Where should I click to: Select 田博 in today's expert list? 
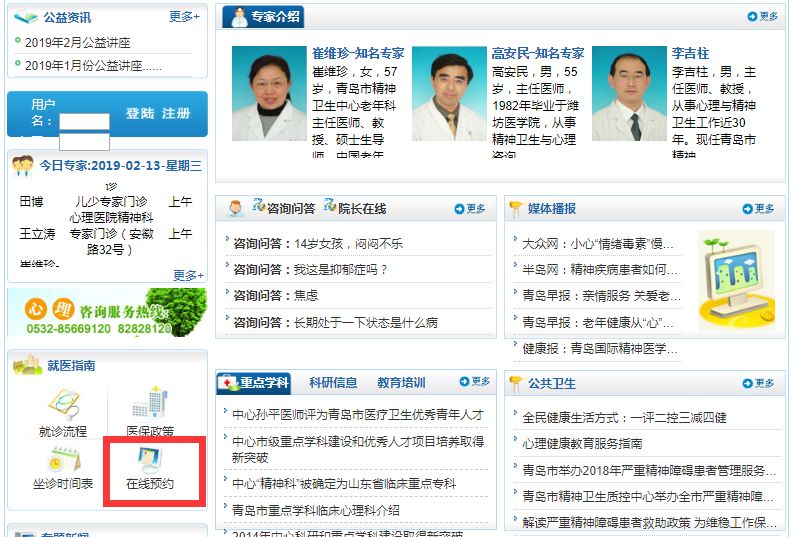click(x=31, y=202)
